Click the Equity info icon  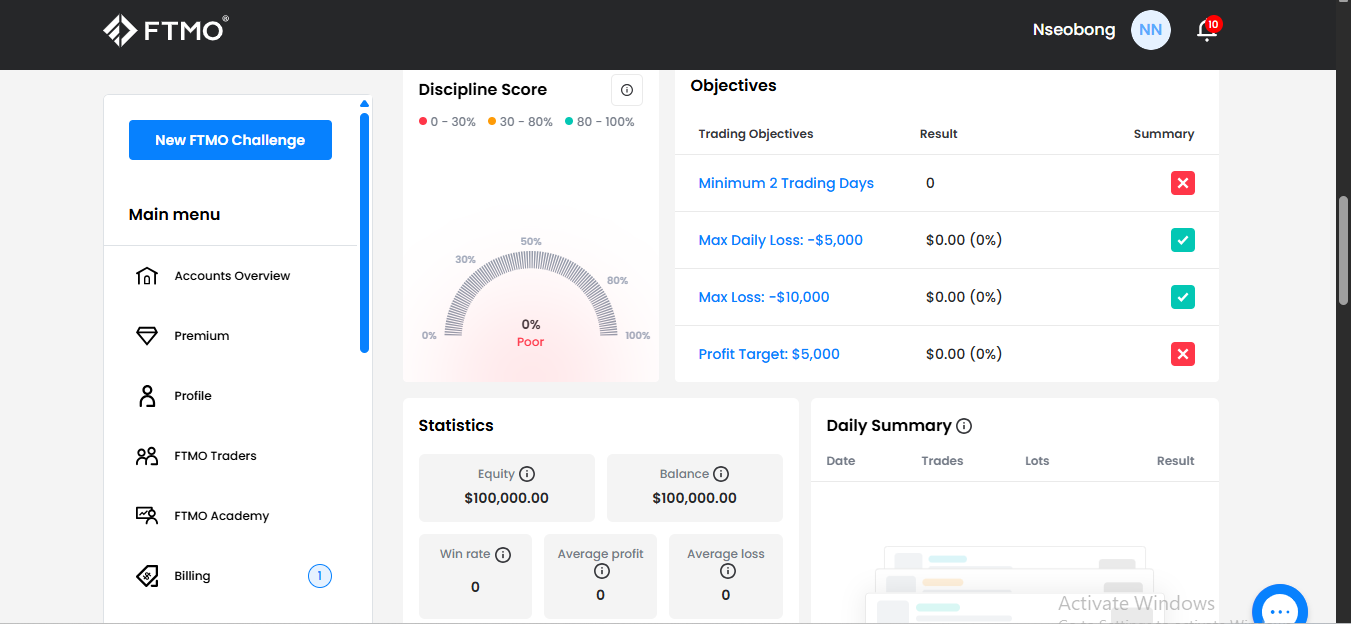527,474
